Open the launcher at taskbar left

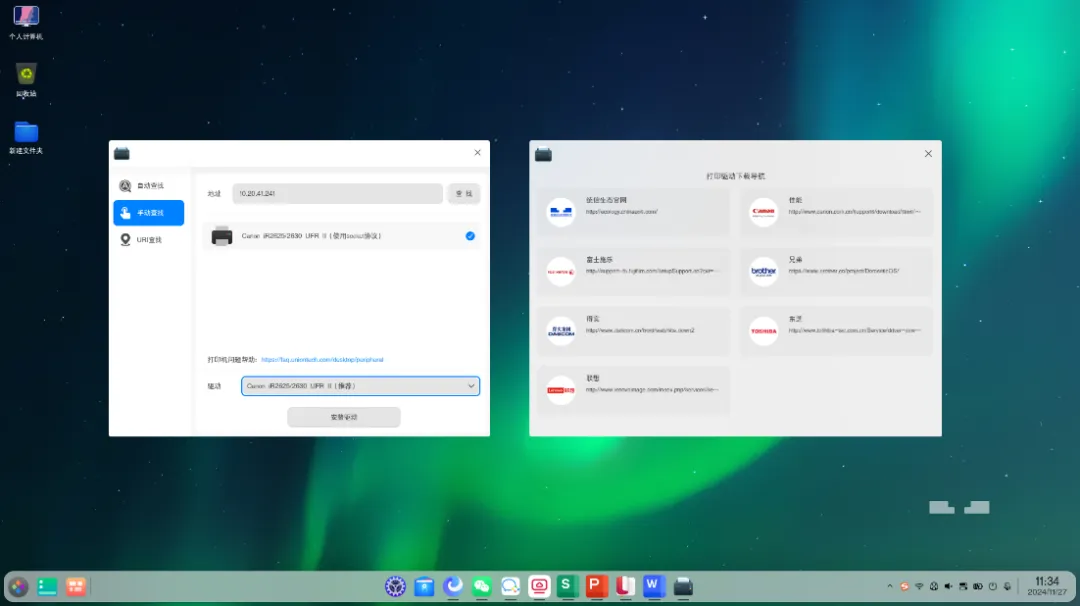[x=19, y=587]
